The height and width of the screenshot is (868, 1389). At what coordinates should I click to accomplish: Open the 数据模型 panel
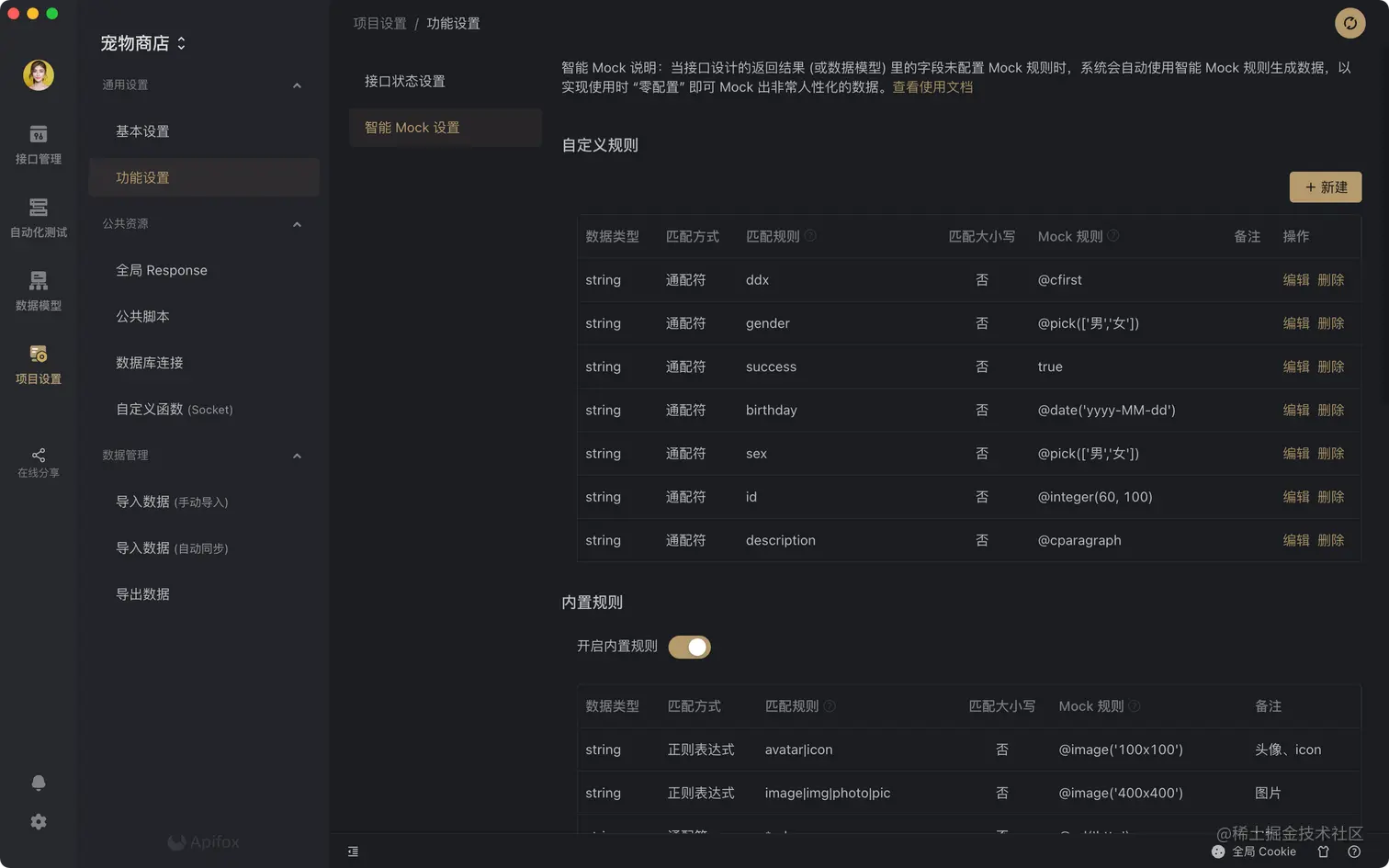38,292
